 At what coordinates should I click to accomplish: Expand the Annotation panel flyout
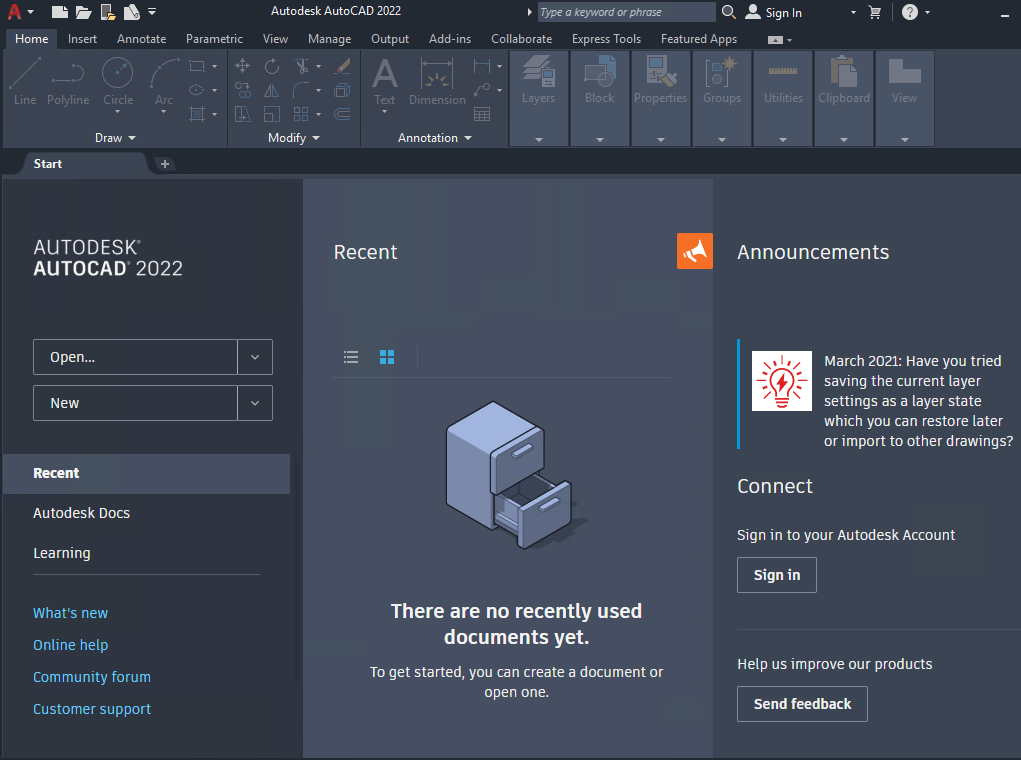[x=434, y=138]
